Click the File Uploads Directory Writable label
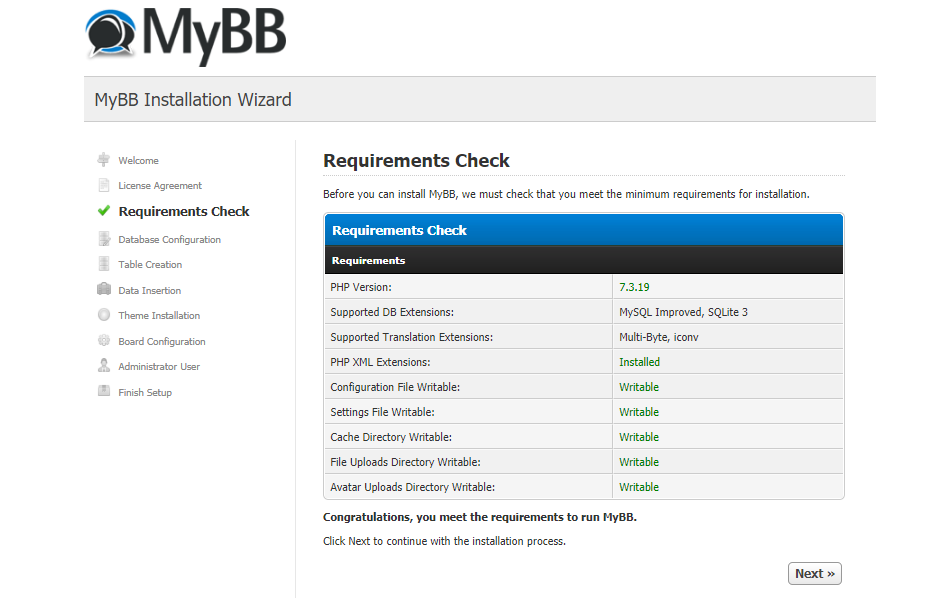 pyautogui.click(x=405, y=462)
